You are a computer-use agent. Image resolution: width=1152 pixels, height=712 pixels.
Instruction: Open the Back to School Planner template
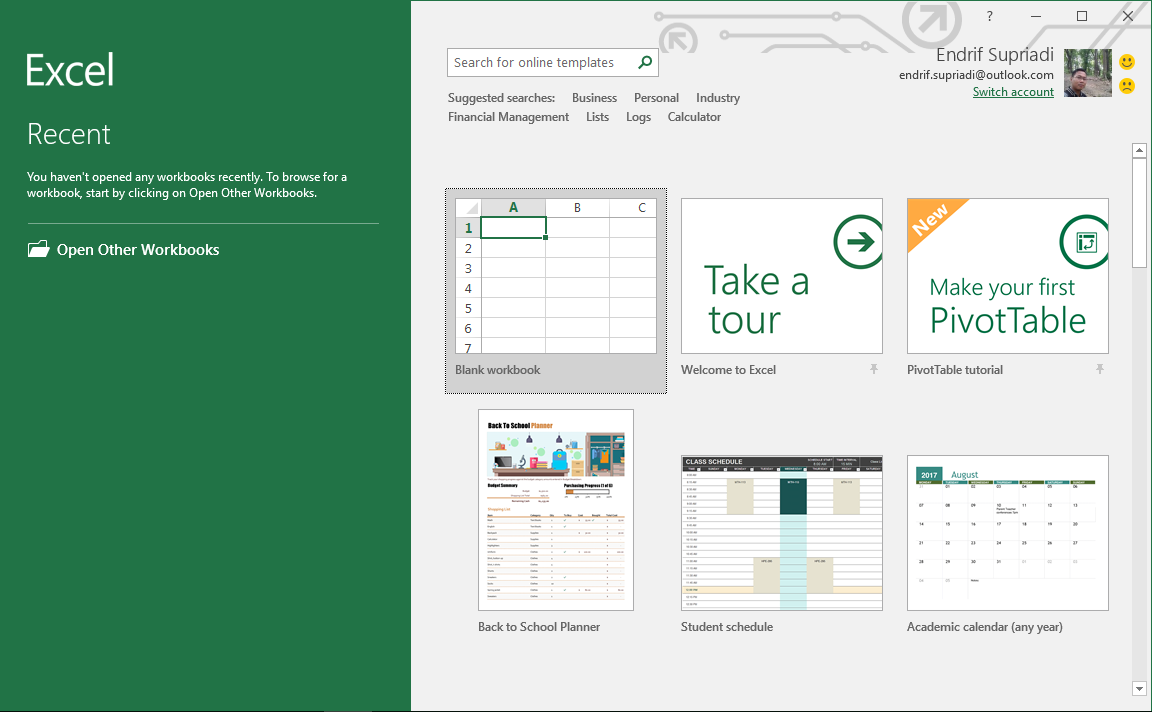(556, 510)
